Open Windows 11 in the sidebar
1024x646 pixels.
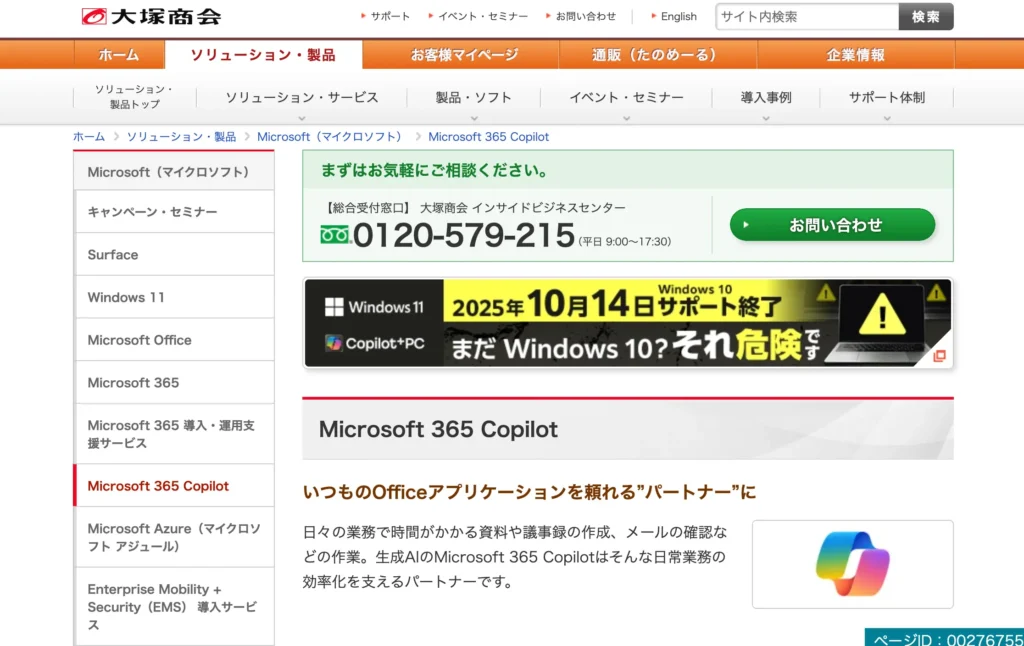(x=174, y=297)
